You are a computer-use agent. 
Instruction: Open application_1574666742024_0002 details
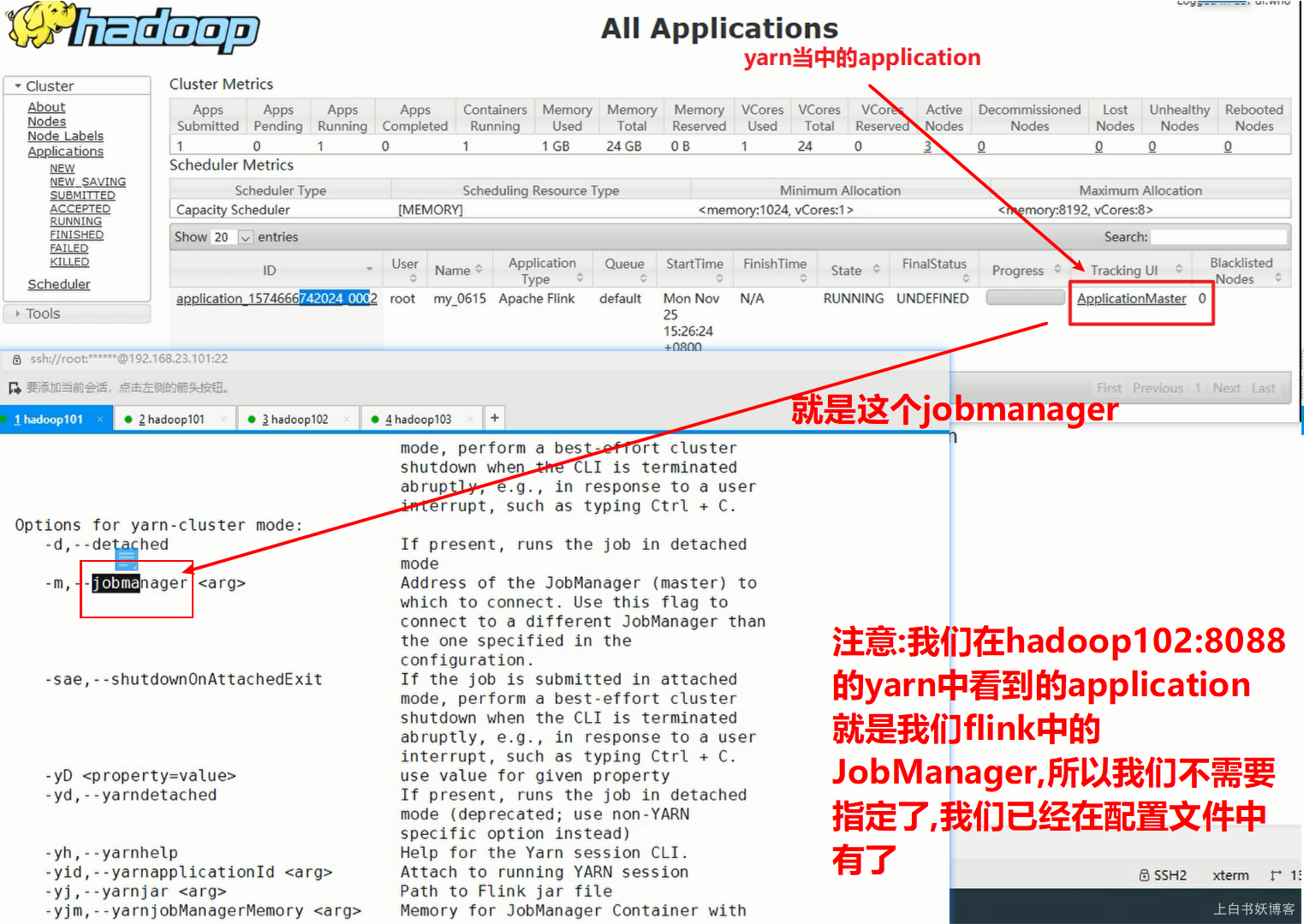pyautogui.click(x=277, y=298)
